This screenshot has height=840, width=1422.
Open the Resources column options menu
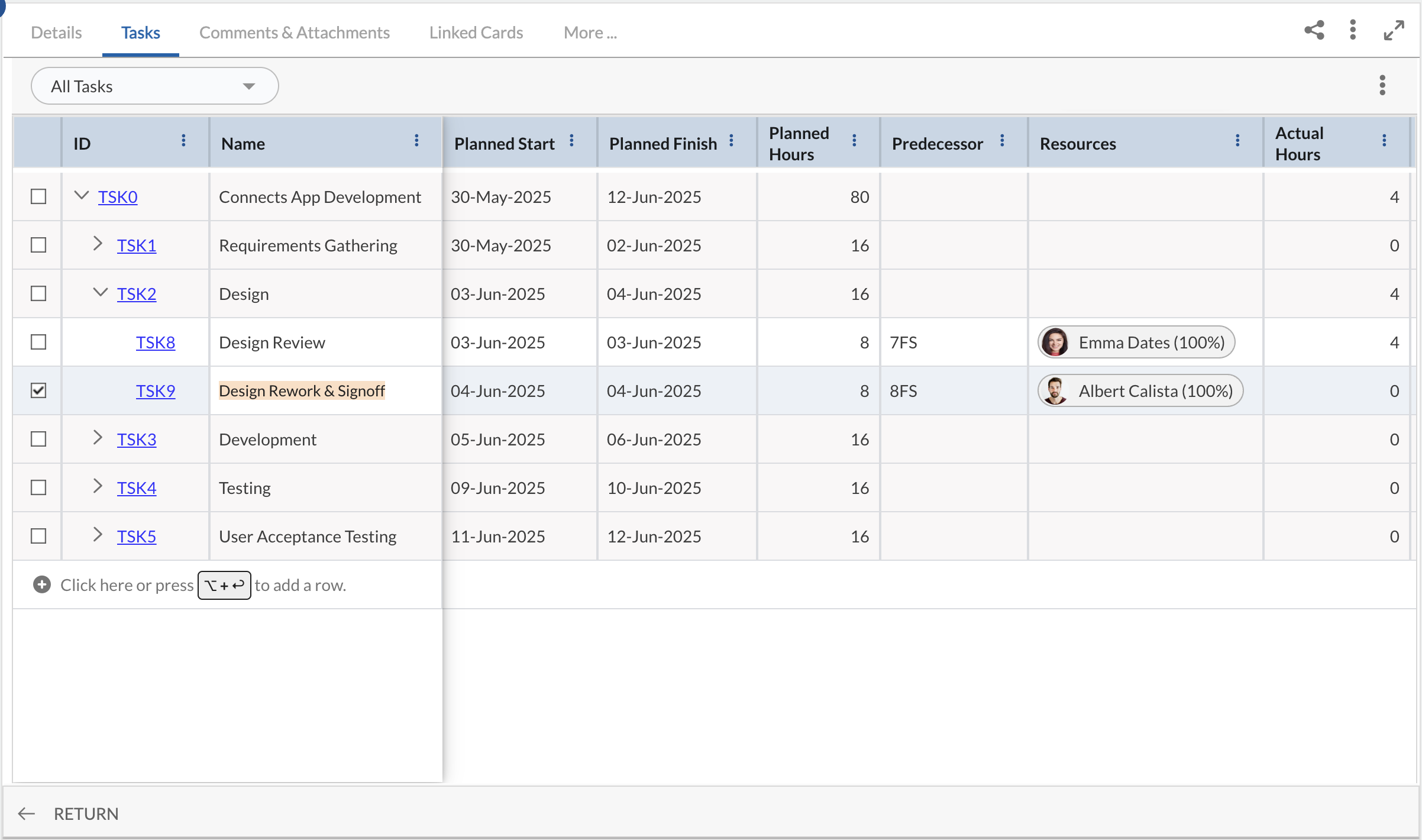coord(1236,141)
